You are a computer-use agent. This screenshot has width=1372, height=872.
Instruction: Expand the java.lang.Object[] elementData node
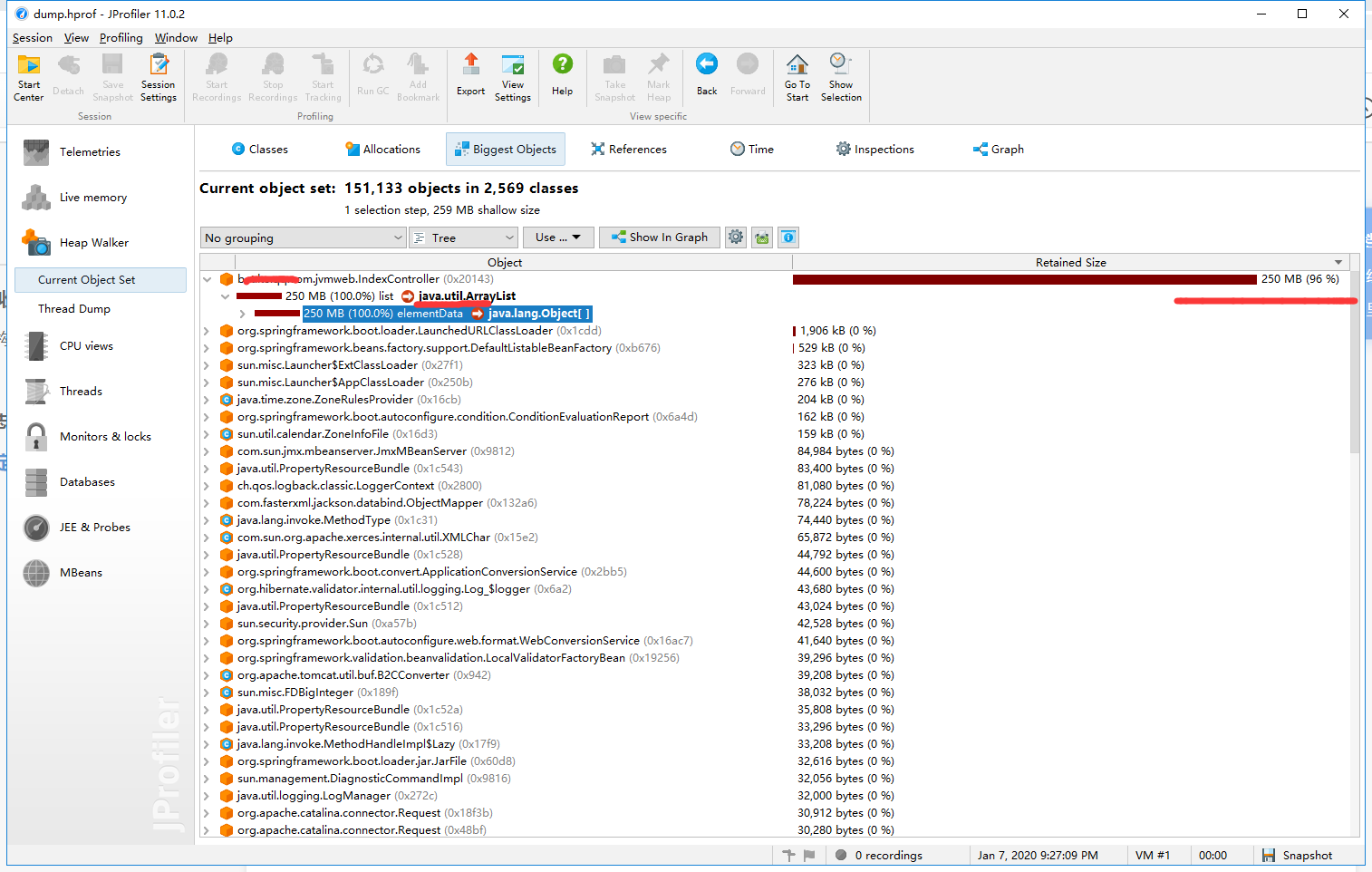tap(242, 314)
